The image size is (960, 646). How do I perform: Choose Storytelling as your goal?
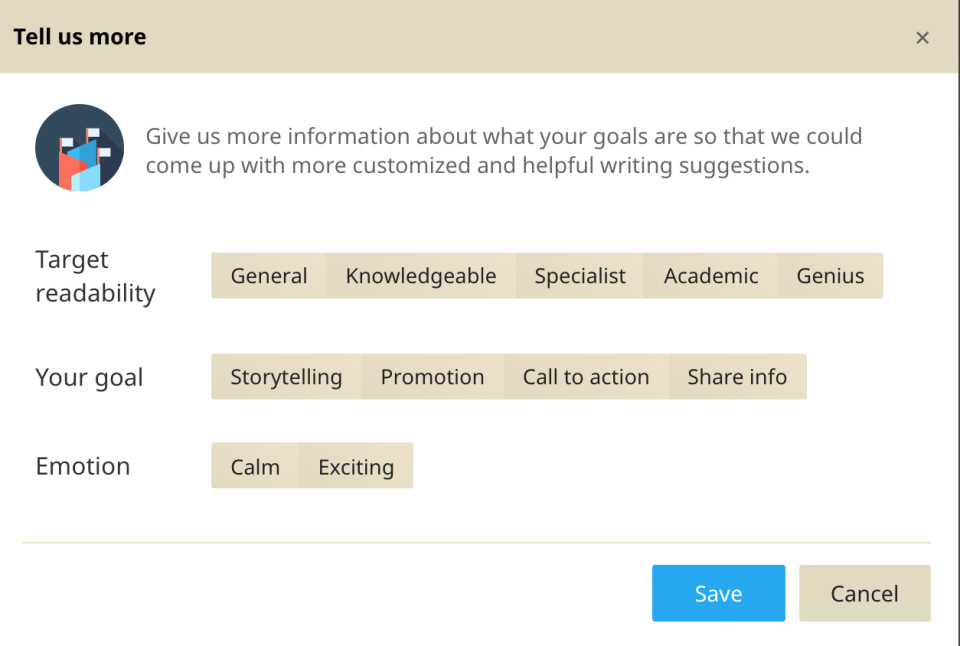(286, 377)
